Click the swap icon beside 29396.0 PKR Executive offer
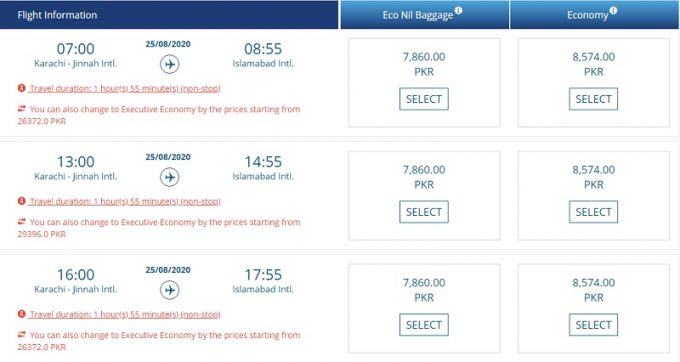This screenshot has height=362, width=680. click(22, 222)
